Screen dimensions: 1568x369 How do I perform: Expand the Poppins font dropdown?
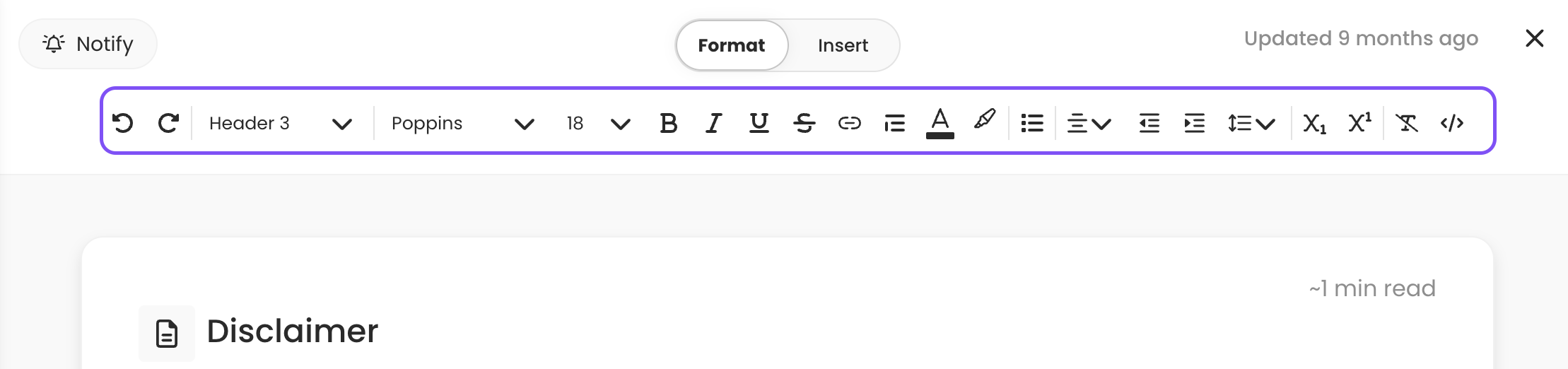pos(462,123)
